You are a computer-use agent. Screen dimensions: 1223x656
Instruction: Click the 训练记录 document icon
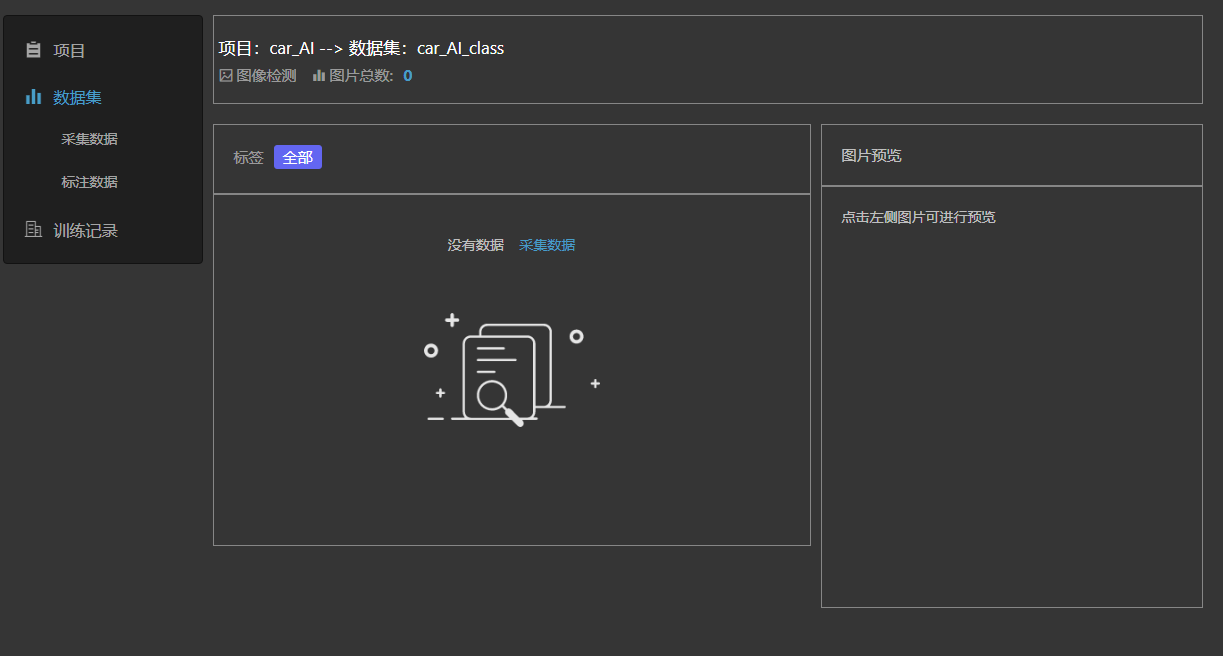click(33, 230)
